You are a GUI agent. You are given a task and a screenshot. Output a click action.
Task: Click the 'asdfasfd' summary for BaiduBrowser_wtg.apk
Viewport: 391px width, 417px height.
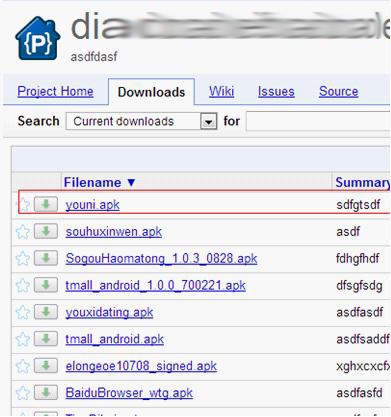[359, 393]
